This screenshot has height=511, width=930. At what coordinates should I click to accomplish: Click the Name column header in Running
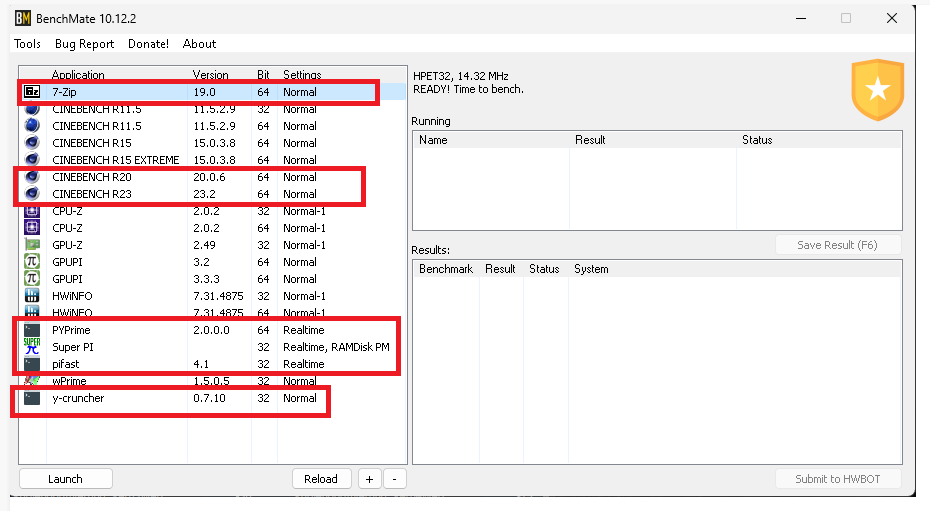[x=433, y=140]
